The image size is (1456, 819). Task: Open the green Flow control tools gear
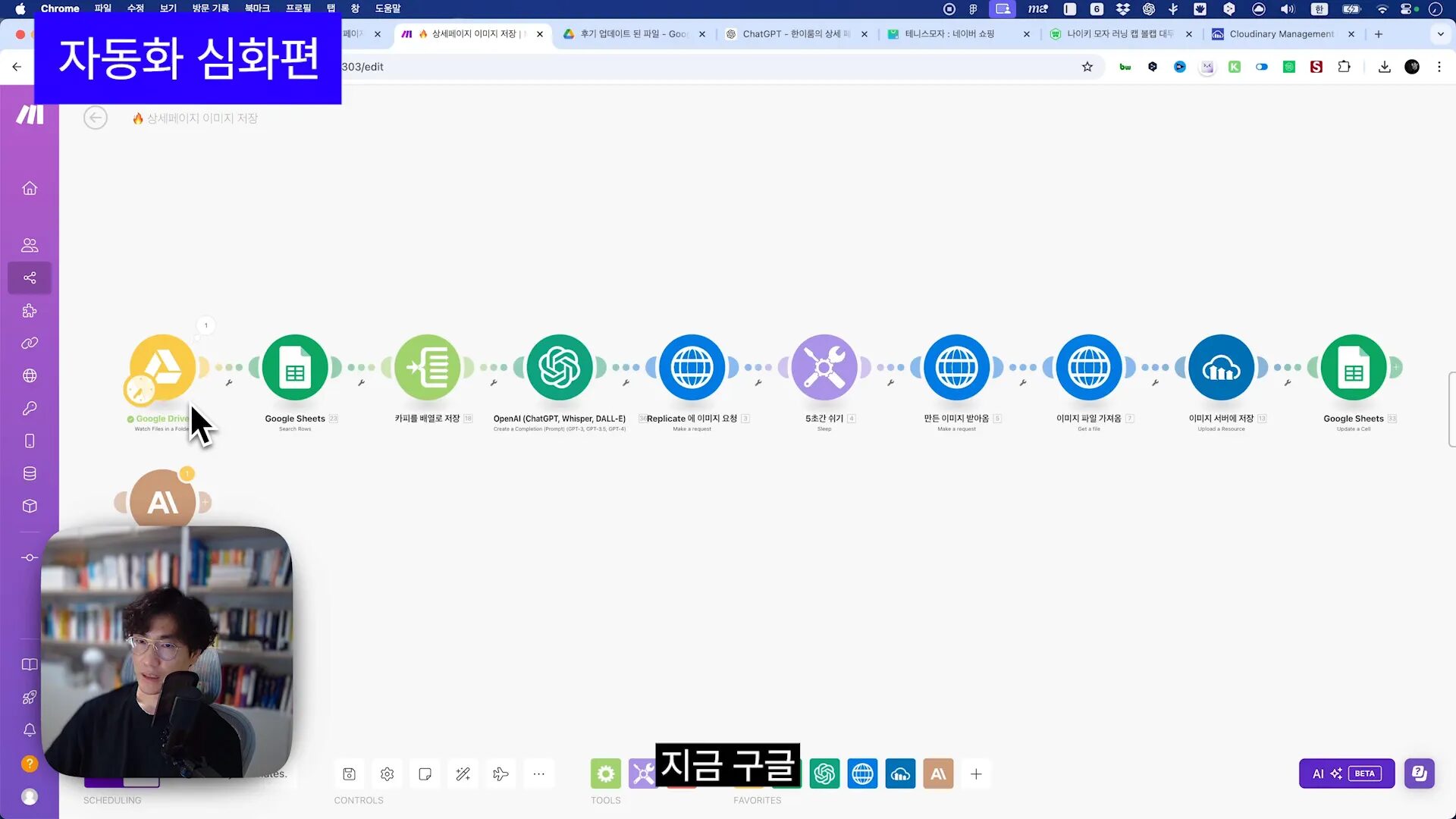point(606,773)
